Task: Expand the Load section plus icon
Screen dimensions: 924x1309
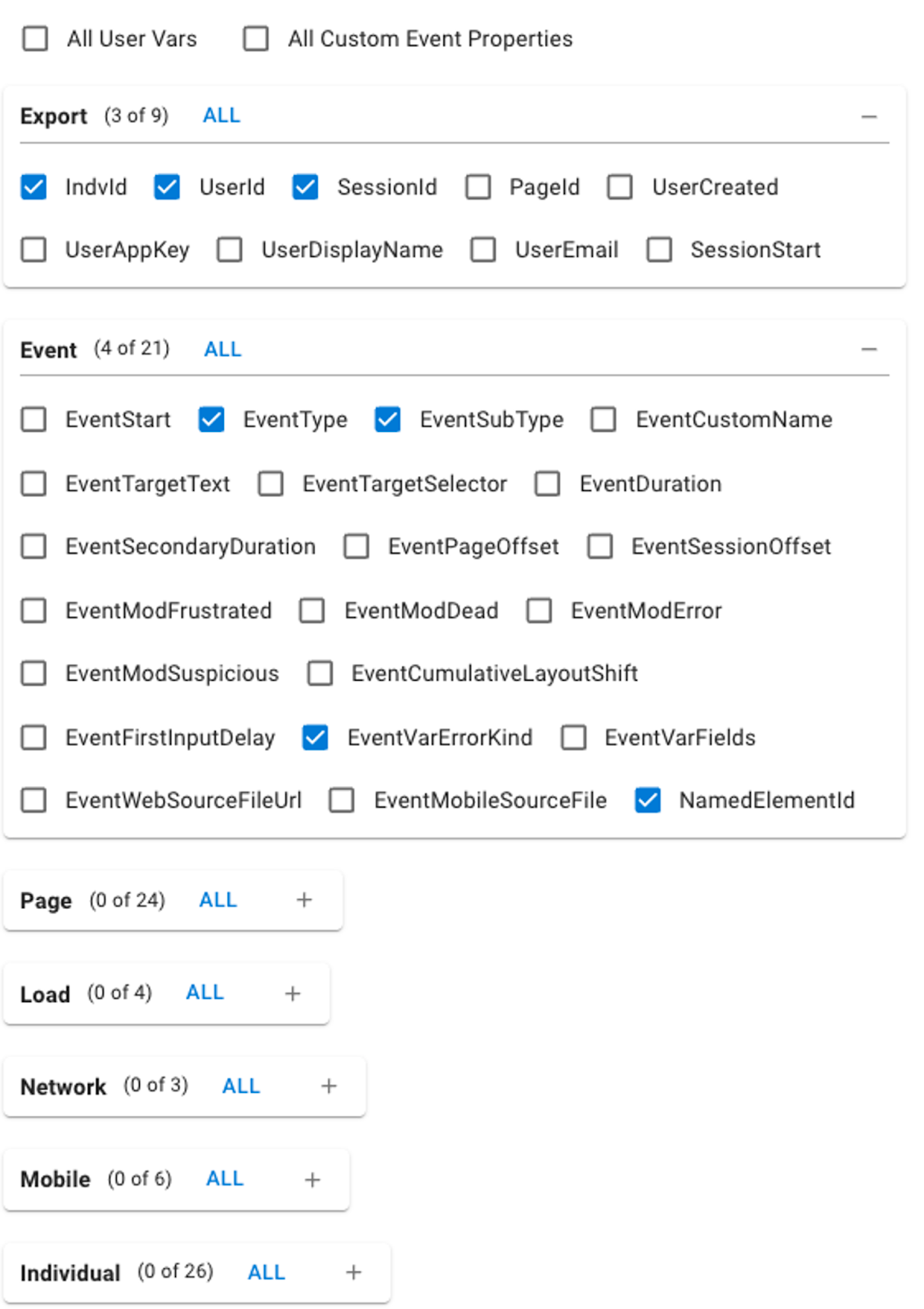Action: (x=292, y=993)
